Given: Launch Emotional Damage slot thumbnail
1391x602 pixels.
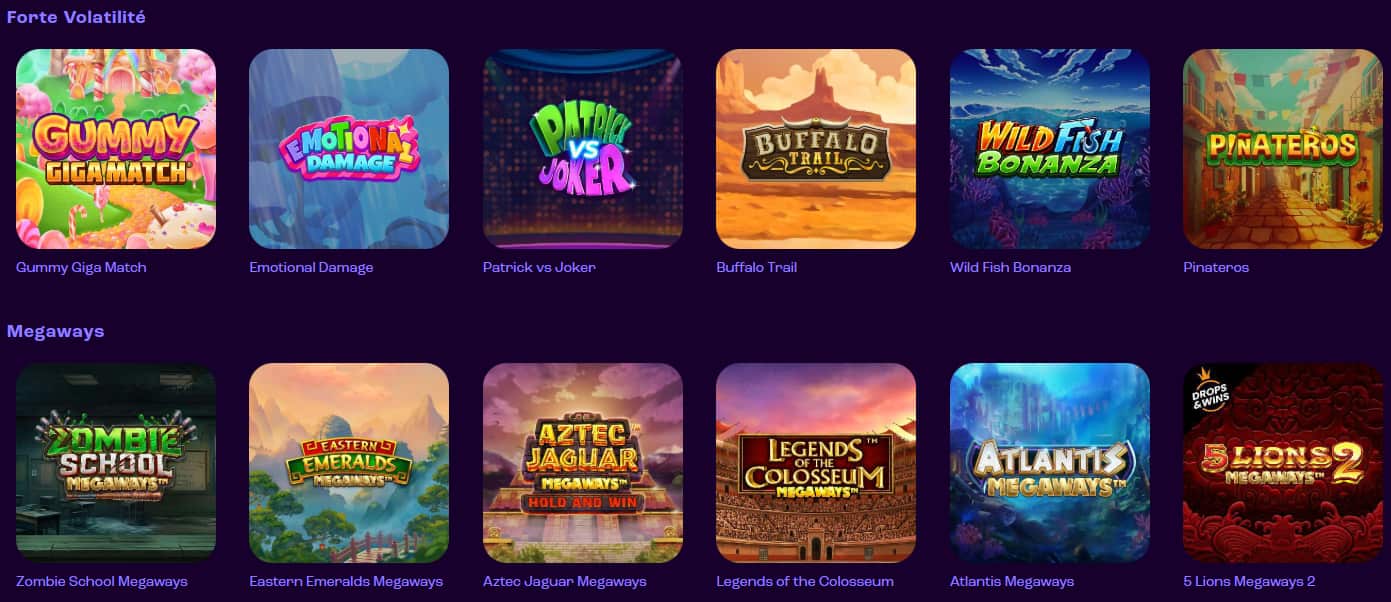Looking at the screenshot, I should point(349,149).
